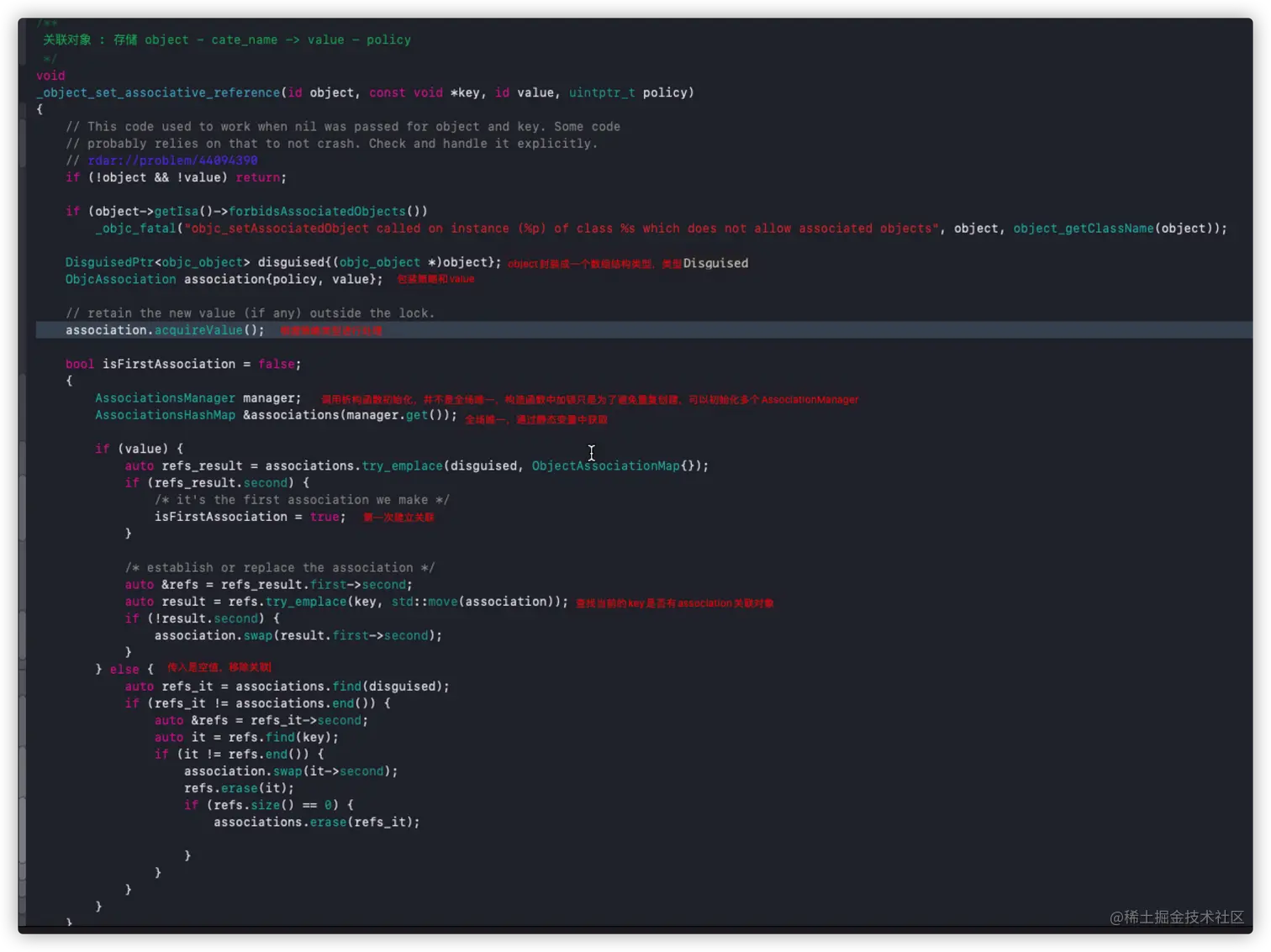
Task: Click the line "association.swap(it->second);"
Action: tap(291, 771)
